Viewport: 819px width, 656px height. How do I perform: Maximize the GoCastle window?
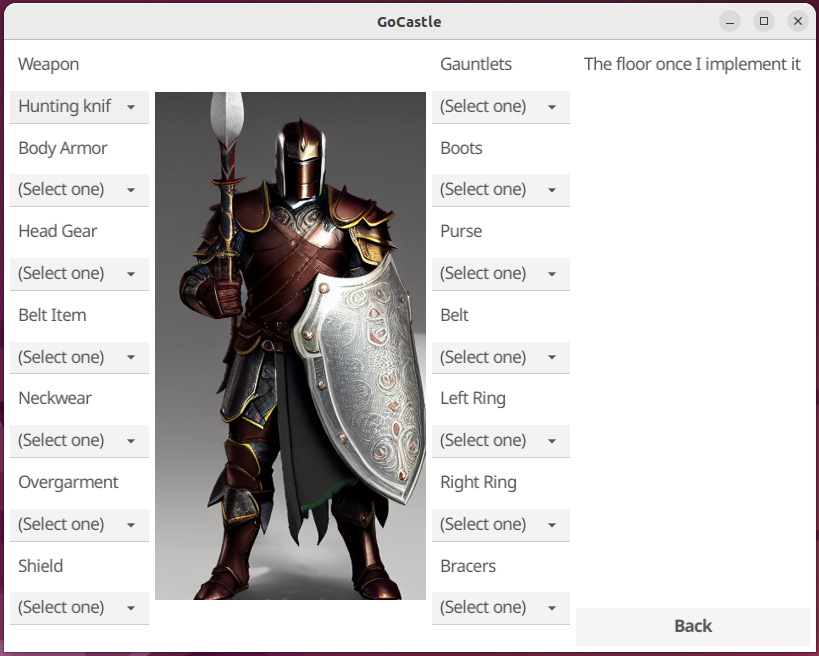coord(764,21)
